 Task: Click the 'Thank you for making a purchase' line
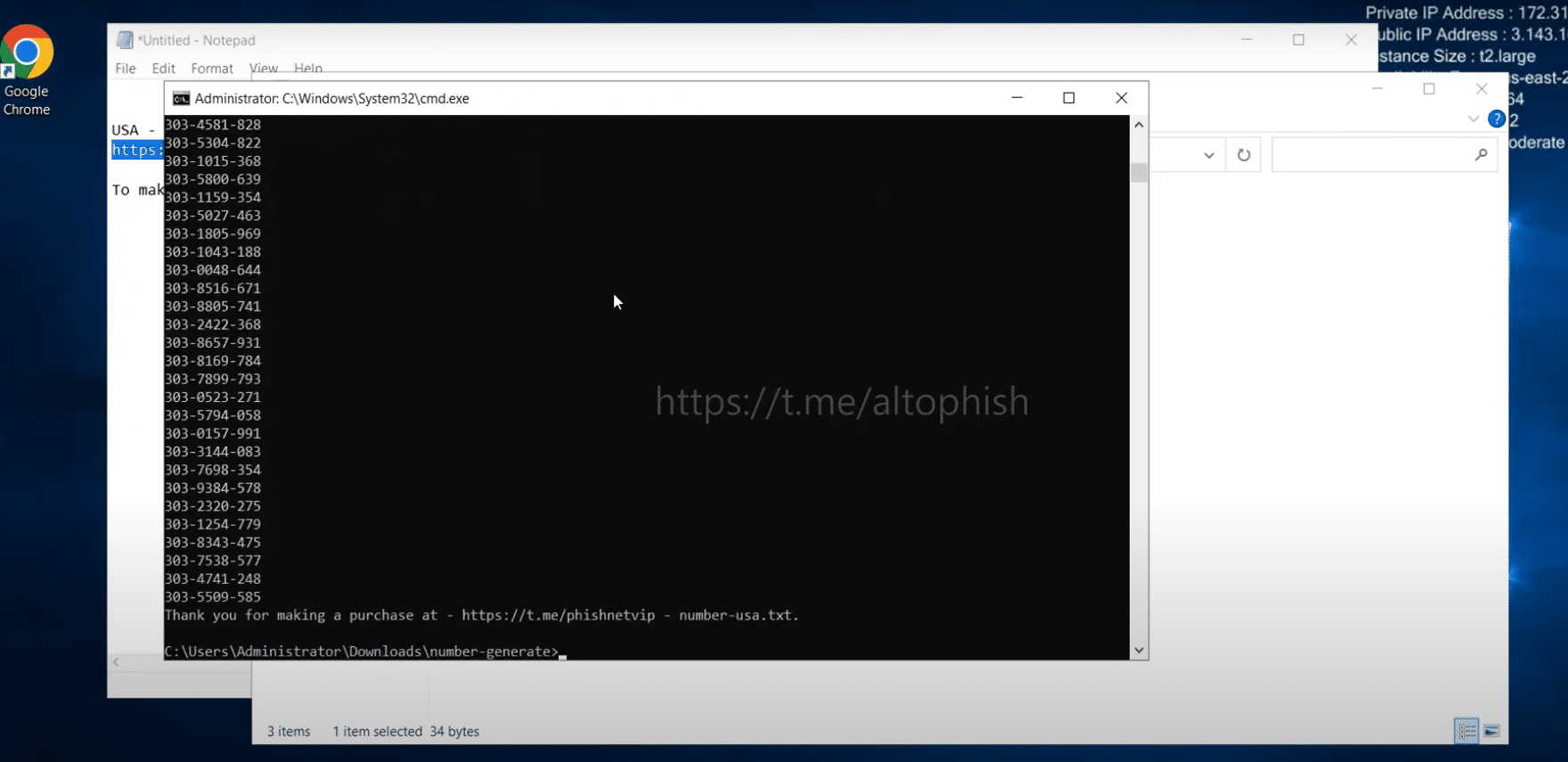click(x=482, y=616)
